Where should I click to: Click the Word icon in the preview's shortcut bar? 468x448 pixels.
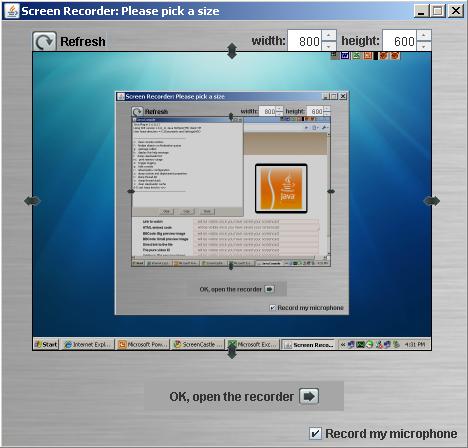pos(345,56)
